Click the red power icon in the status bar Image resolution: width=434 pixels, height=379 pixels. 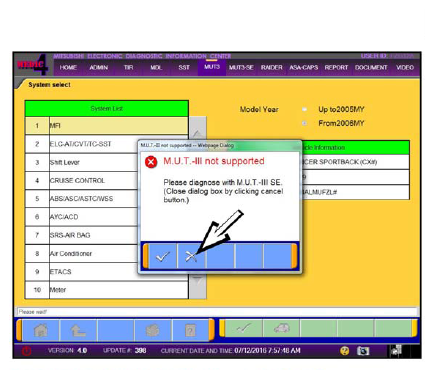point(27,351)
